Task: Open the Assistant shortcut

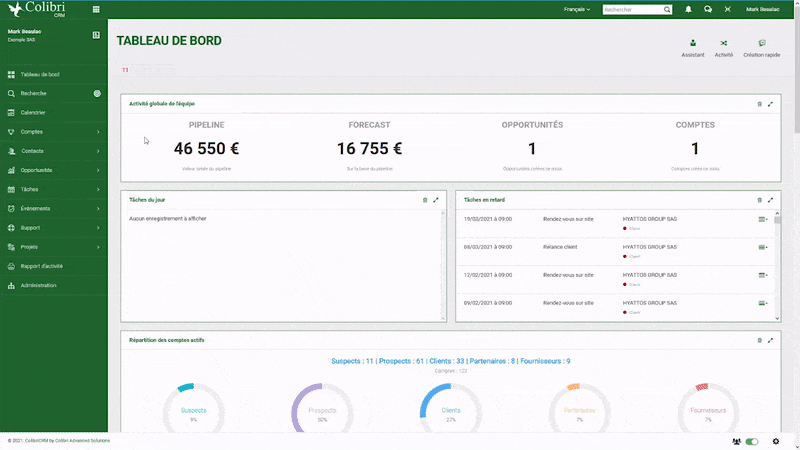Action: tap(693, 47)
